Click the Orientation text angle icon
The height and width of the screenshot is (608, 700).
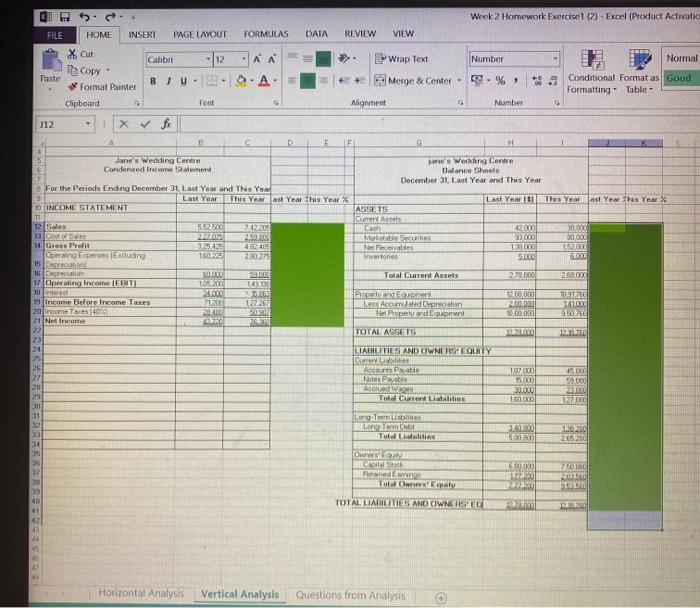pos(344,58)
